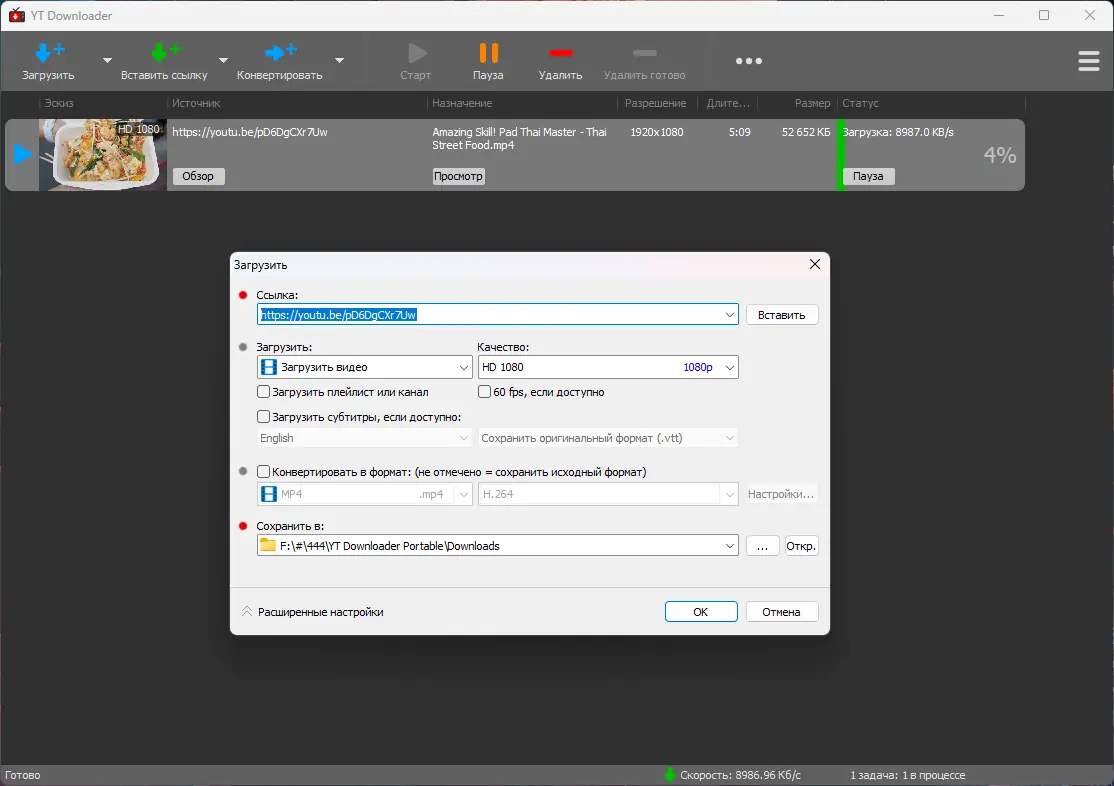
Task: Click the Скорость speed text in status bar
Action: (x=740, y=775)
